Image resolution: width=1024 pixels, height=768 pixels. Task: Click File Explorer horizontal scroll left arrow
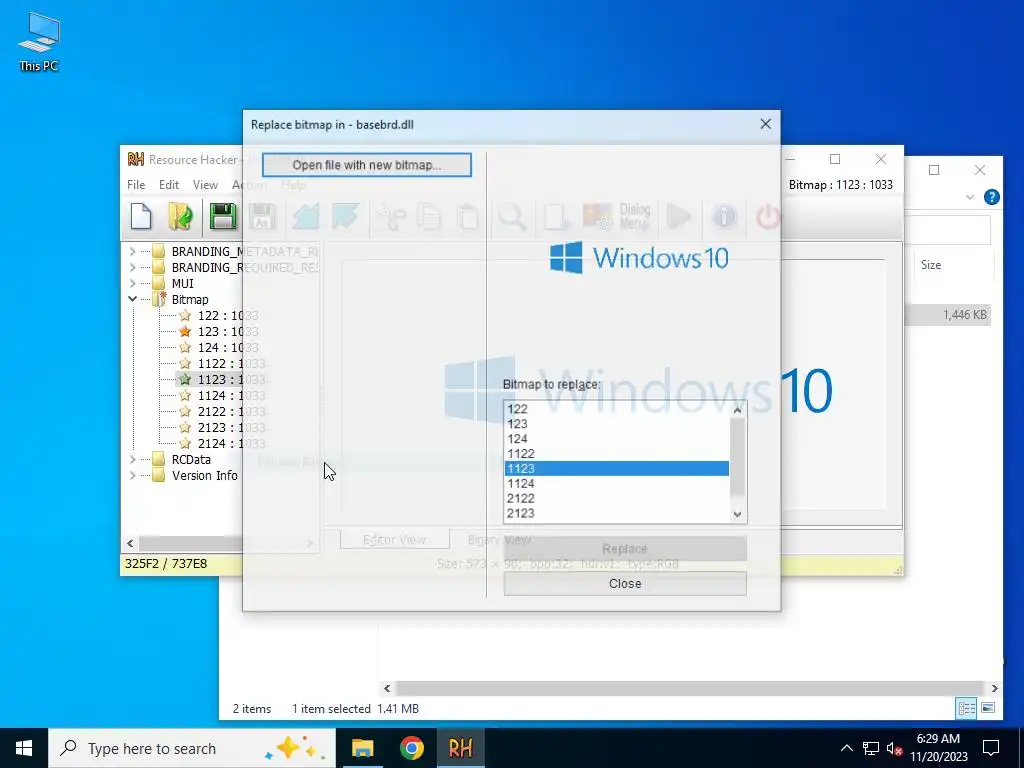coord(387,688)
